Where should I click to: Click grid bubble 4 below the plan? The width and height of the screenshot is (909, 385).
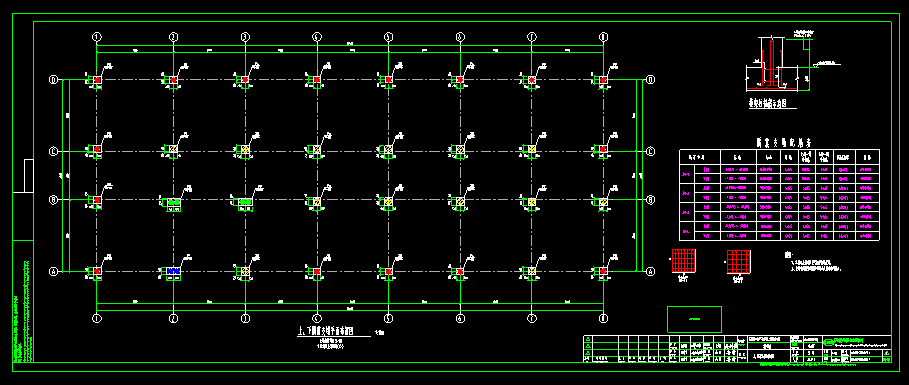click(317, 318)
